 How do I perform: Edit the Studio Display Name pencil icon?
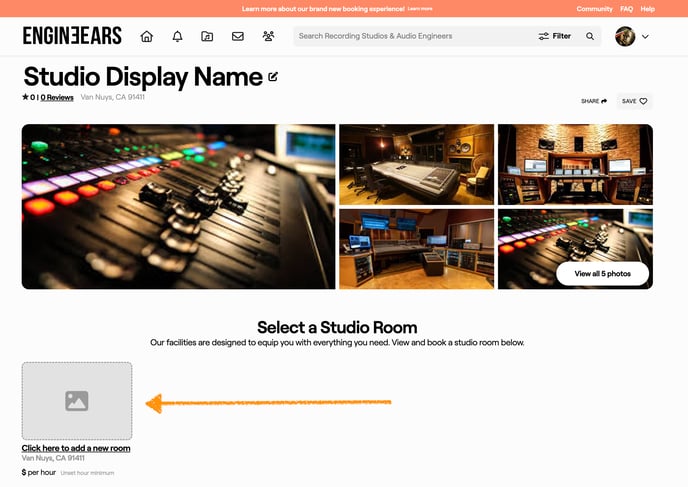[273, 77]
